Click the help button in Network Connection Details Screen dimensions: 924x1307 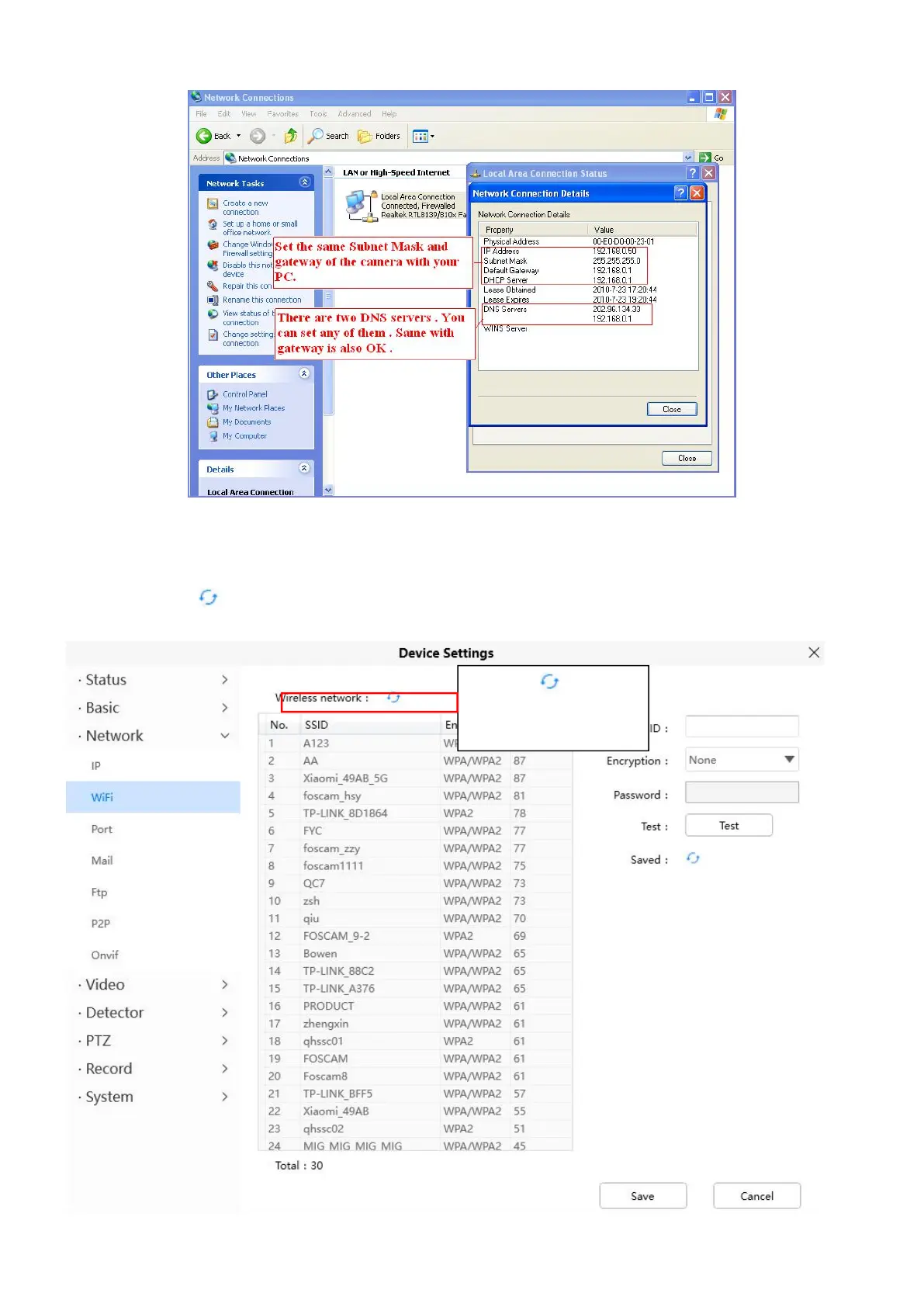point(680,193)
